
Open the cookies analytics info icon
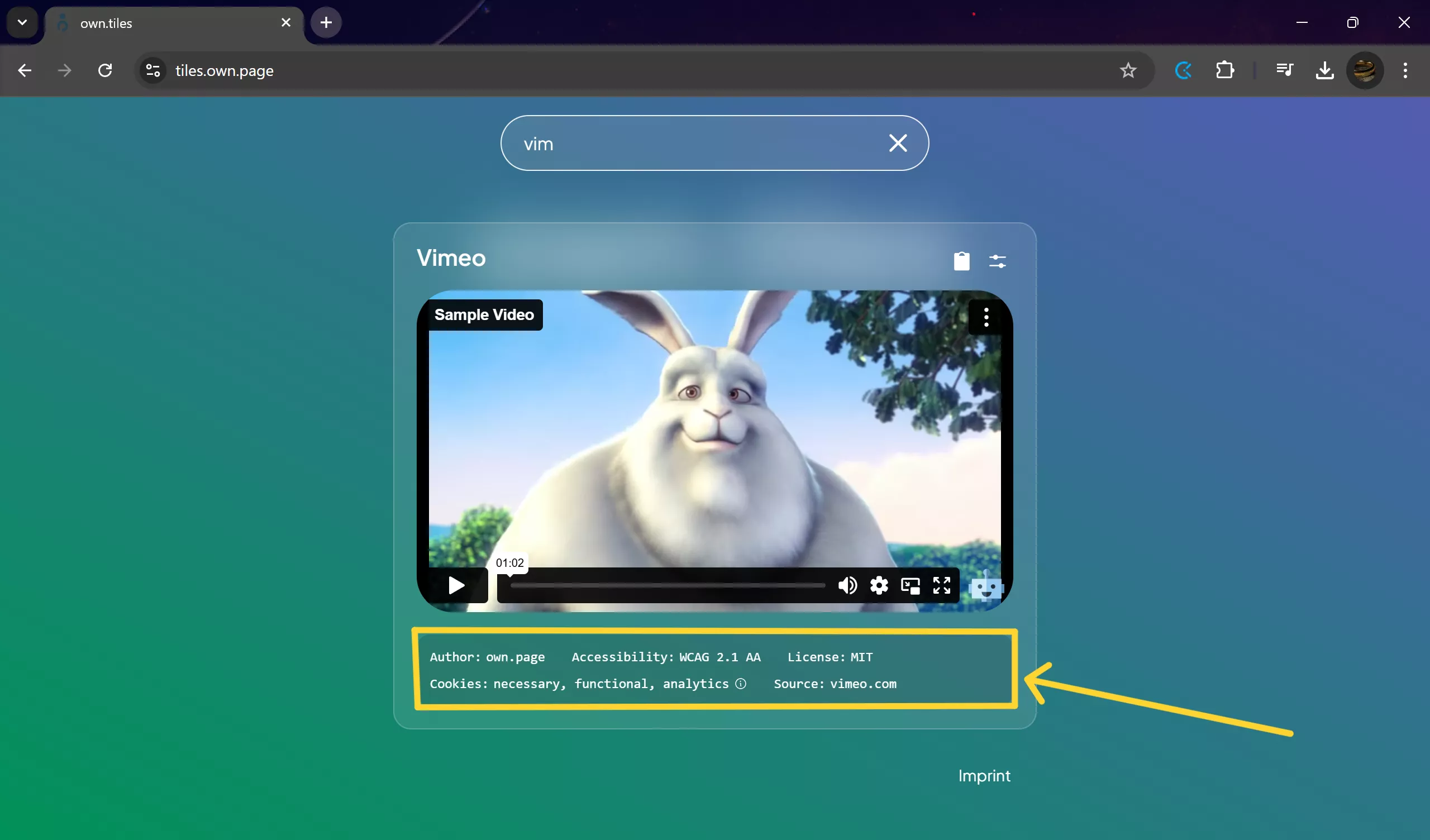[x=741, y=684]
